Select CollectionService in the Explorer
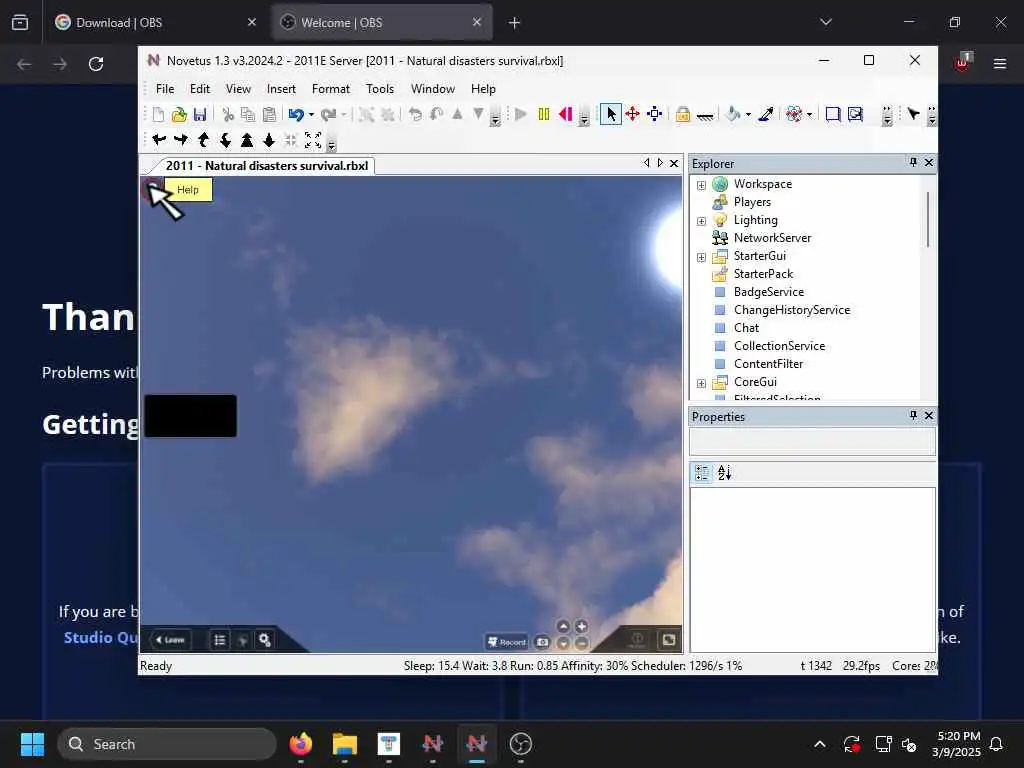1024x768 pixels. click(x=779, y=345)
